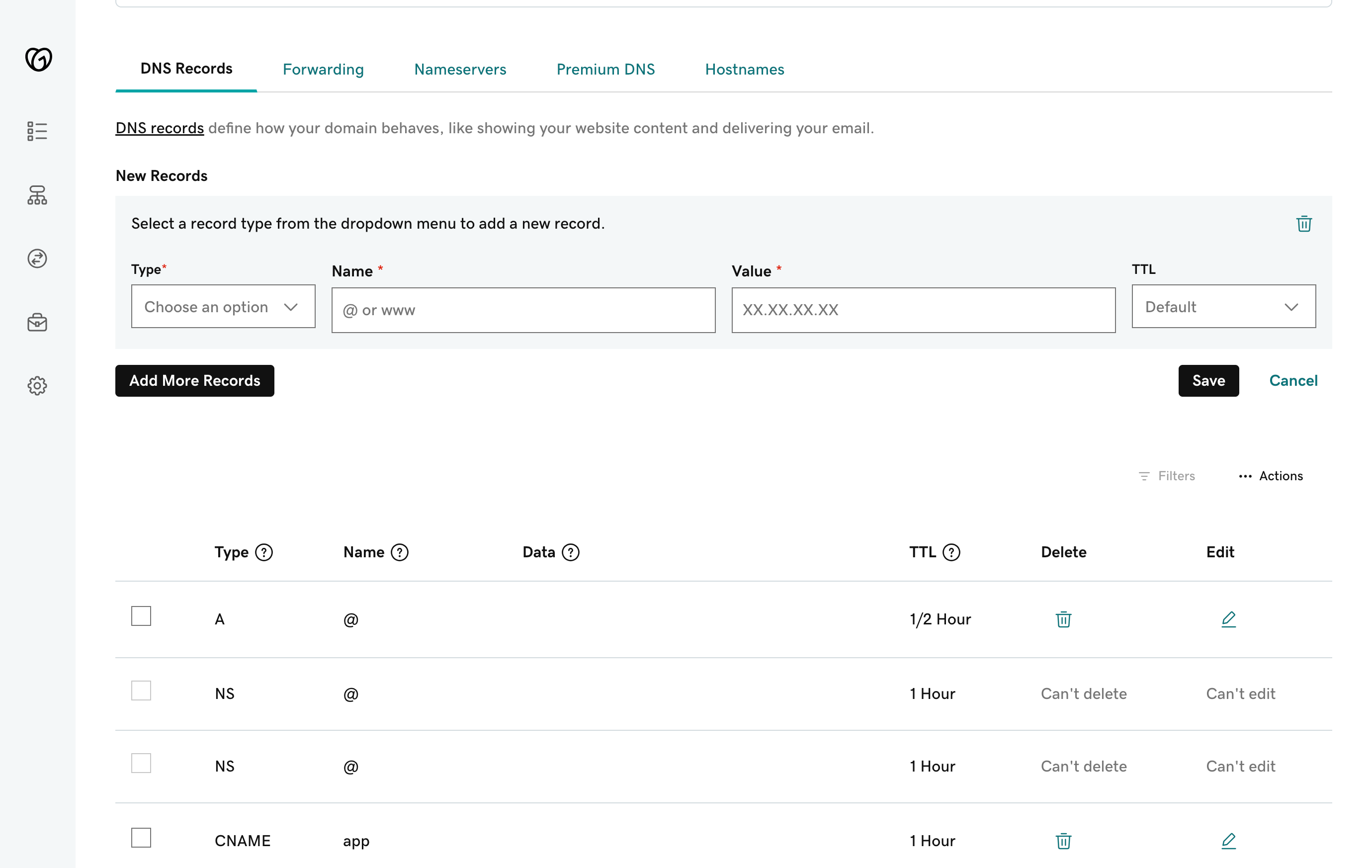Show help for the Data column
Screen dimensions: 1372x868
(x=570, y=552)
